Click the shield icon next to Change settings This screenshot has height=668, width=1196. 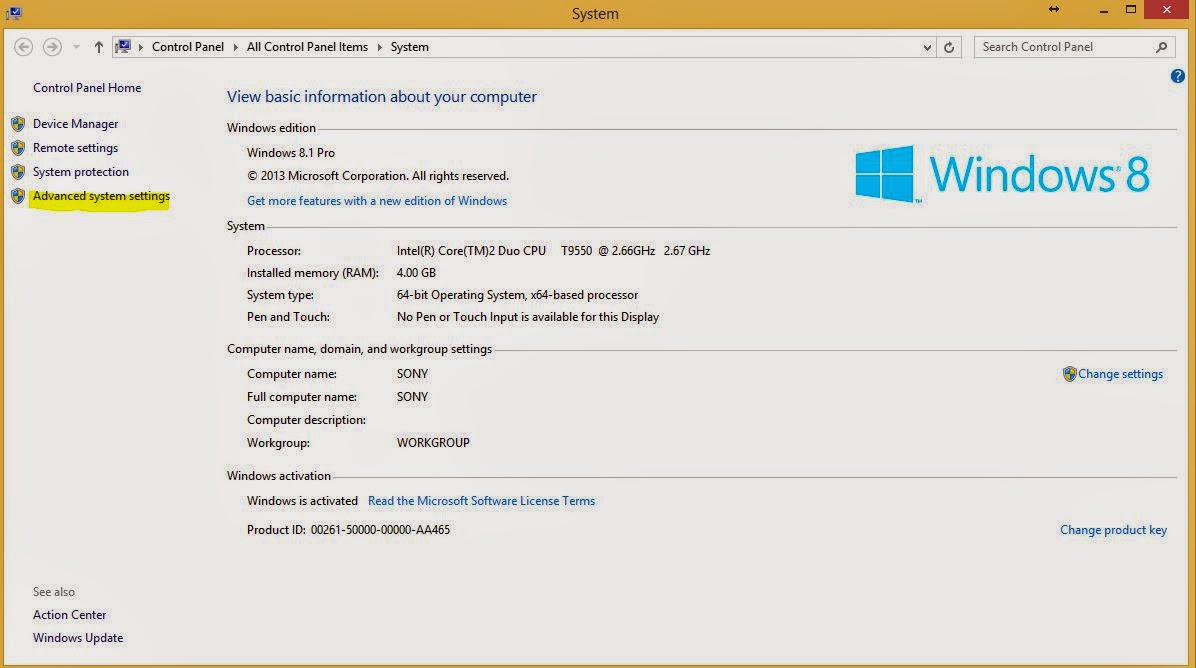click(1068, 373)
